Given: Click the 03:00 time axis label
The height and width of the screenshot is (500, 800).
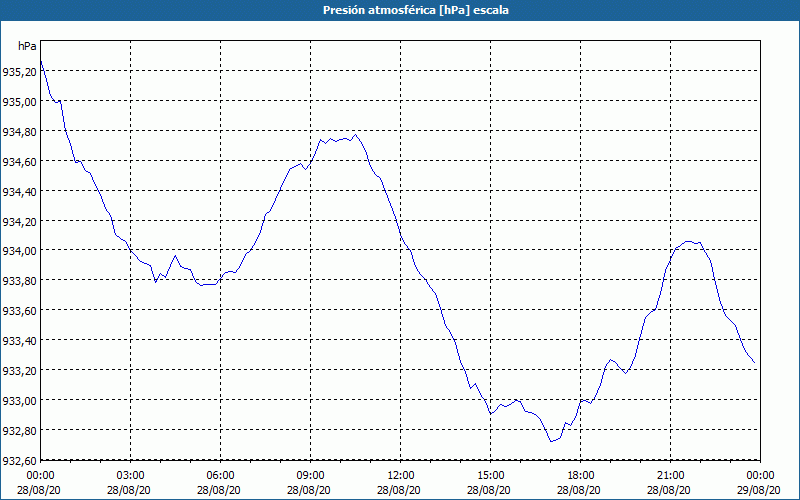Looking at the screenshot, I should pos(131,476).
